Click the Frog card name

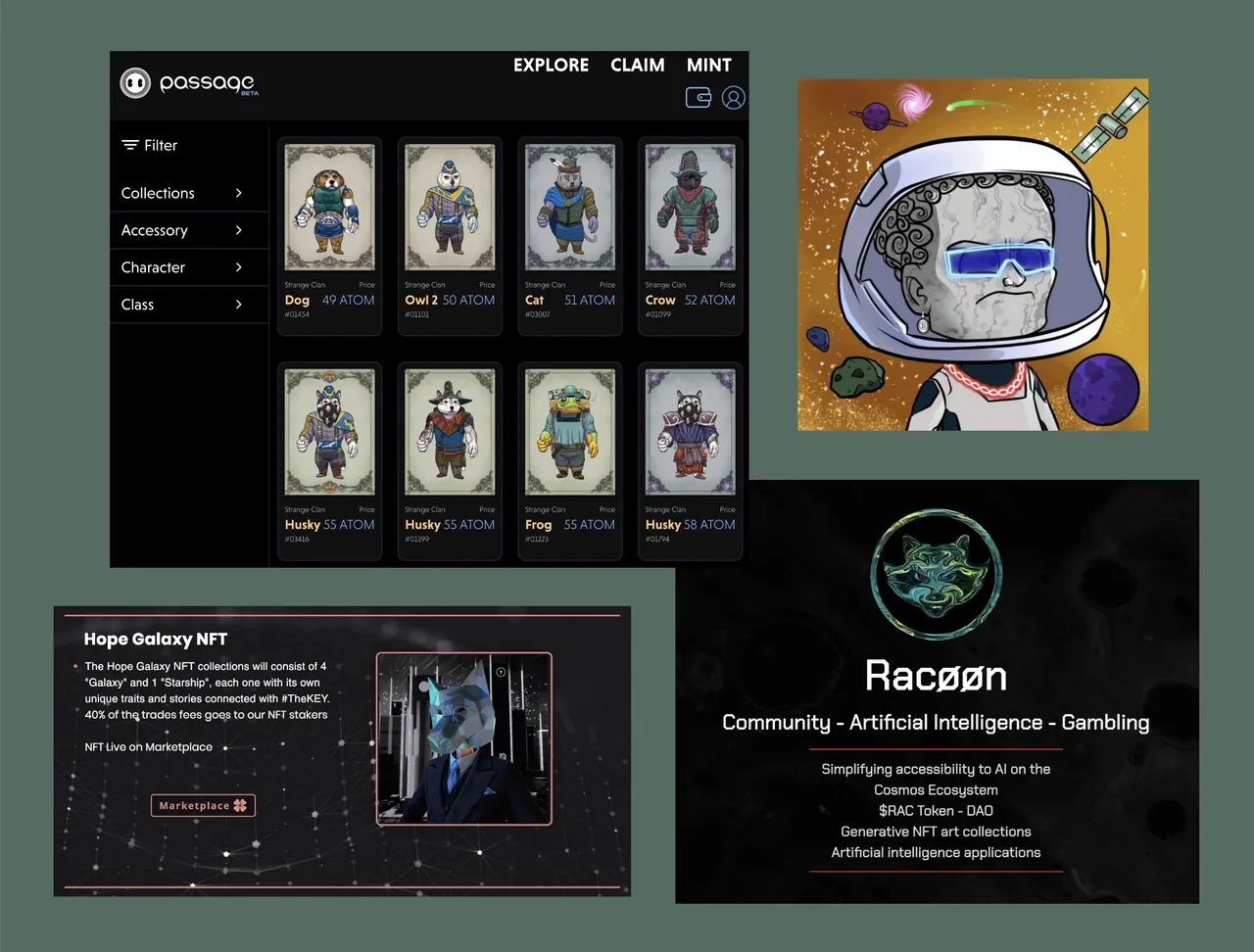(538, 525)
